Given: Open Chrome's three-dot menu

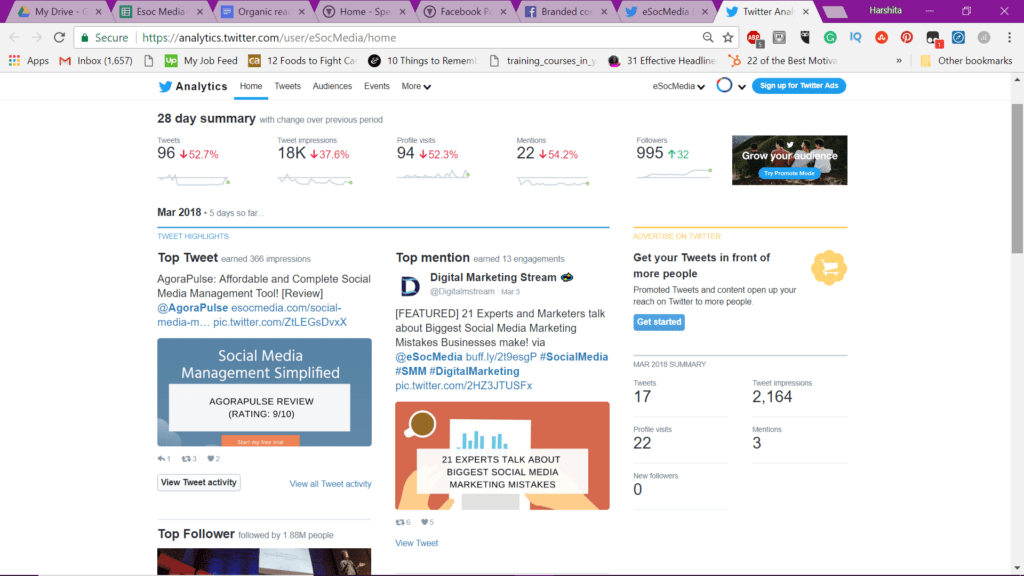Looking at the screenshot, I should 1009,37.
